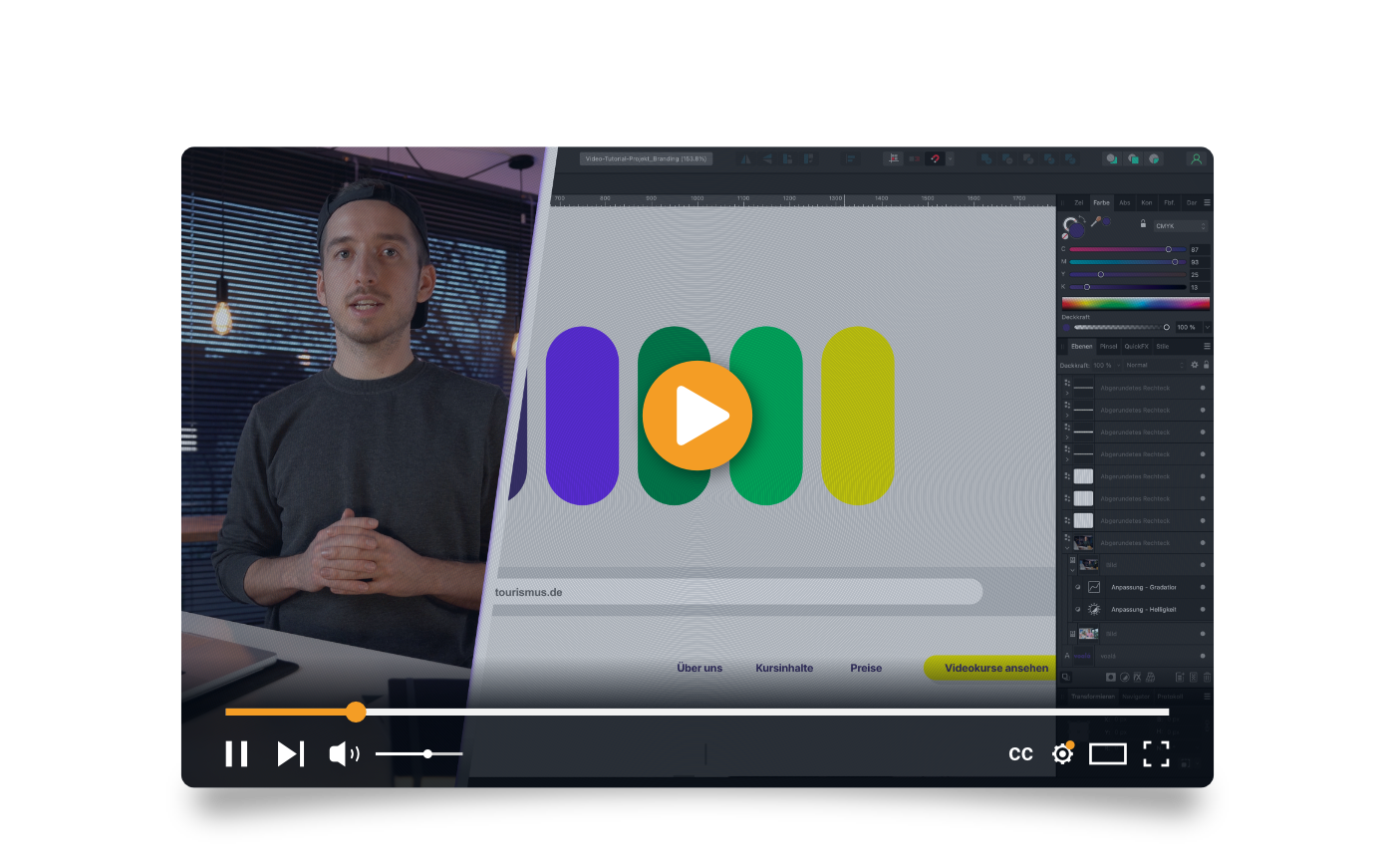Toggle the magnet snapping icon

pyautogui.click(x=935, y=159)
